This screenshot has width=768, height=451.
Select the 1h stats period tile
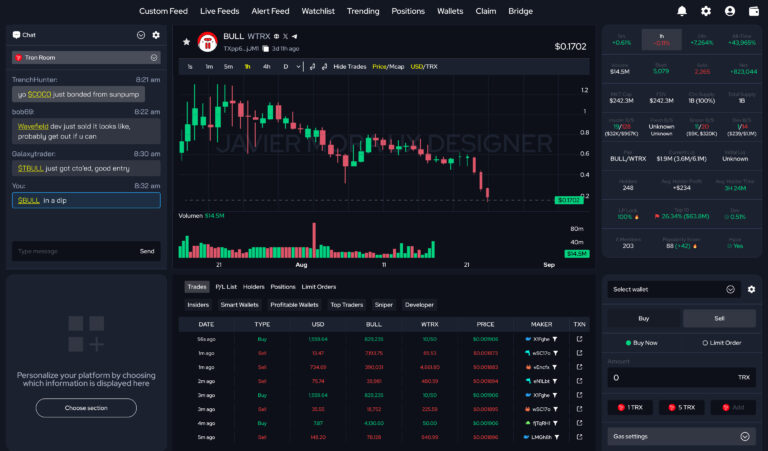(x=661, y=39)
